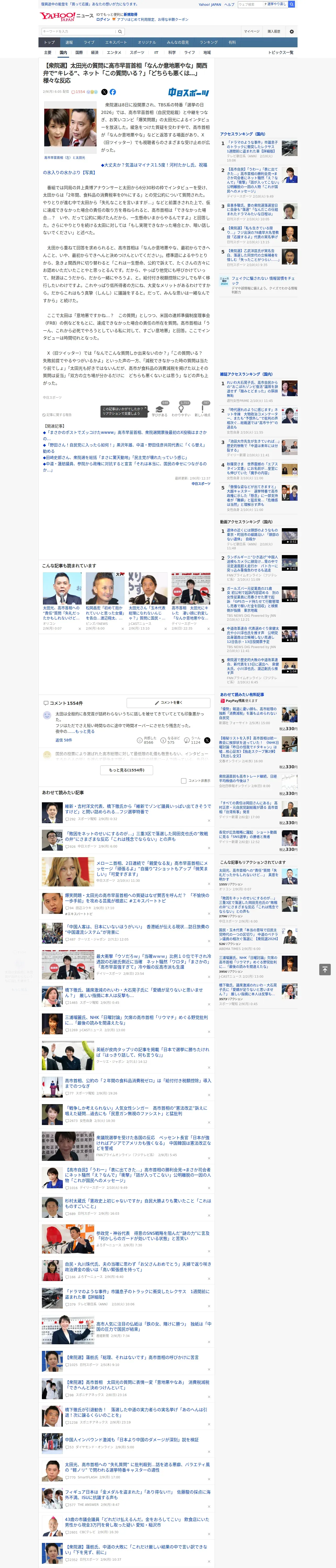Share the article on X

click(104, 92)
